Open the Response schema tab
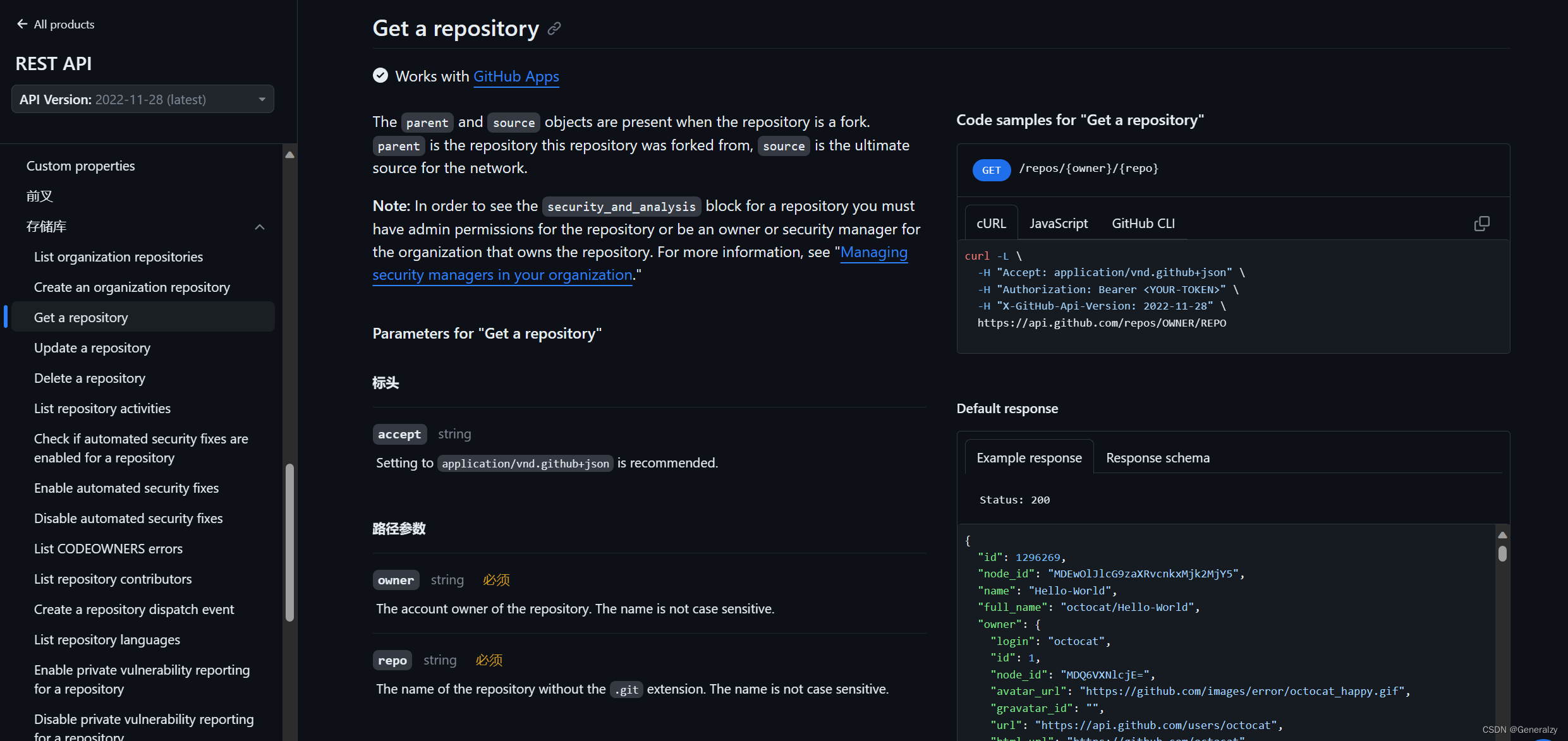Viewport: 1568px width, 741px height. tap(1157, 458)
